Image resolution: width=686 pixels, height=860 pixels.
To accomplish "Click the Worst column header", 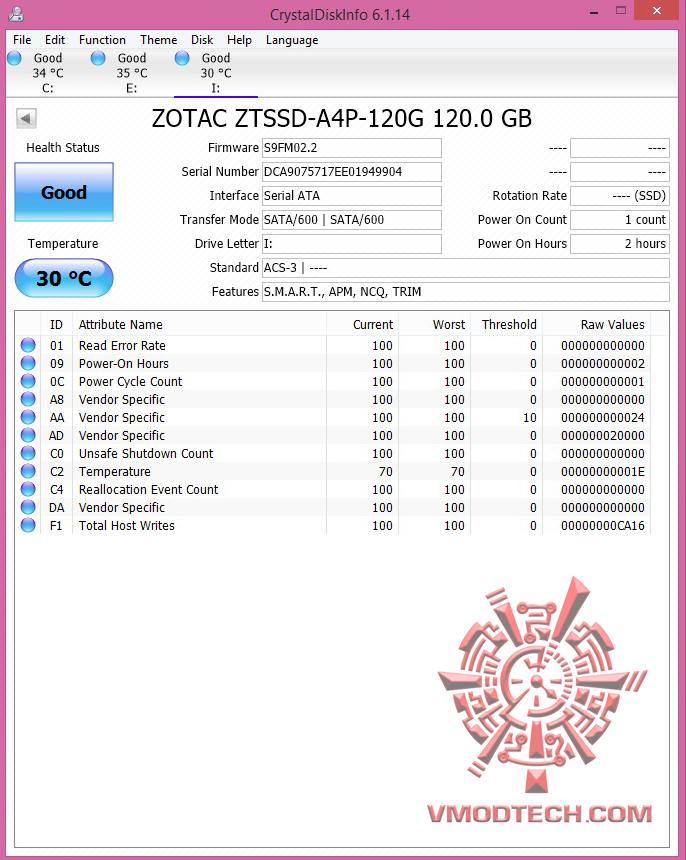I will pyautogui.click(x=434, y=325).
